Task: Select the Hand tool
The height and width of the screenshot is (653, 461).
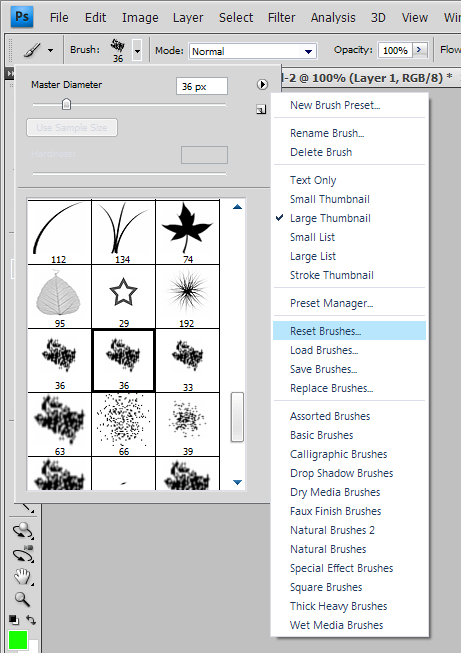Action: (x=22, y=577)
